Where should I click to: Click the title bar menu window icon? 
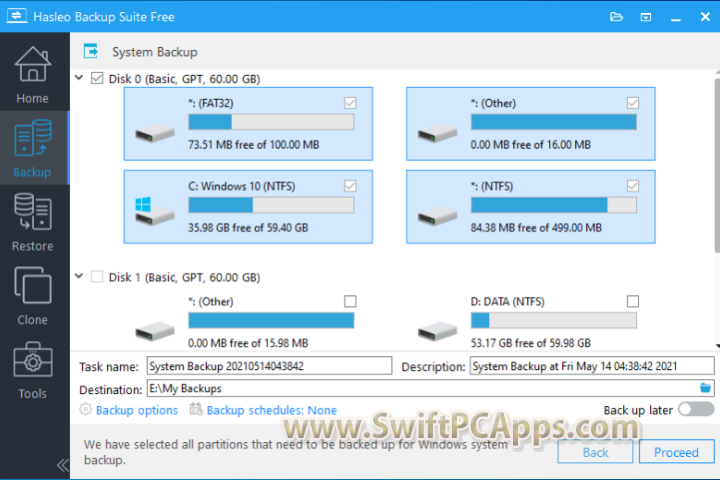click(646, 17)
